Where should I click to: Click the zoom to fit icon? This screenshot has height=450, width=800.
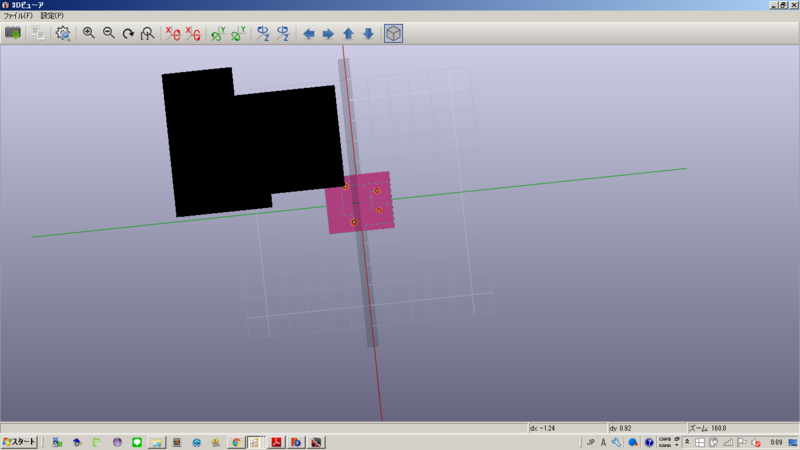147,34
